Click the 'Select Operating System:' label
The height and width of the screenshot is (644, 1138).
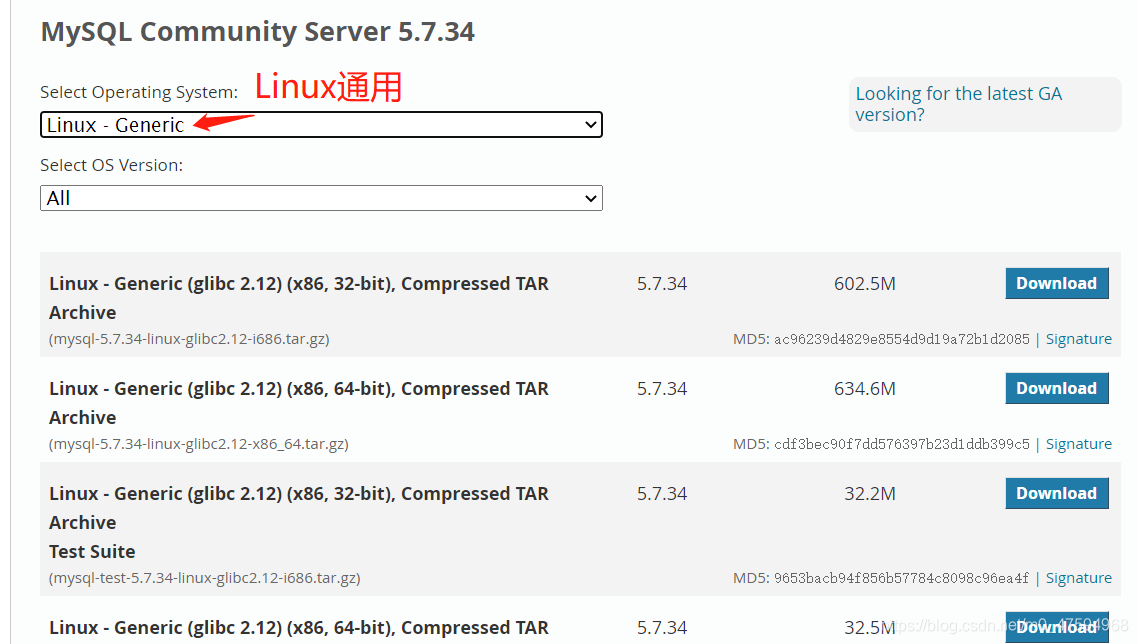pyautogui.click(x=139, y=92)
